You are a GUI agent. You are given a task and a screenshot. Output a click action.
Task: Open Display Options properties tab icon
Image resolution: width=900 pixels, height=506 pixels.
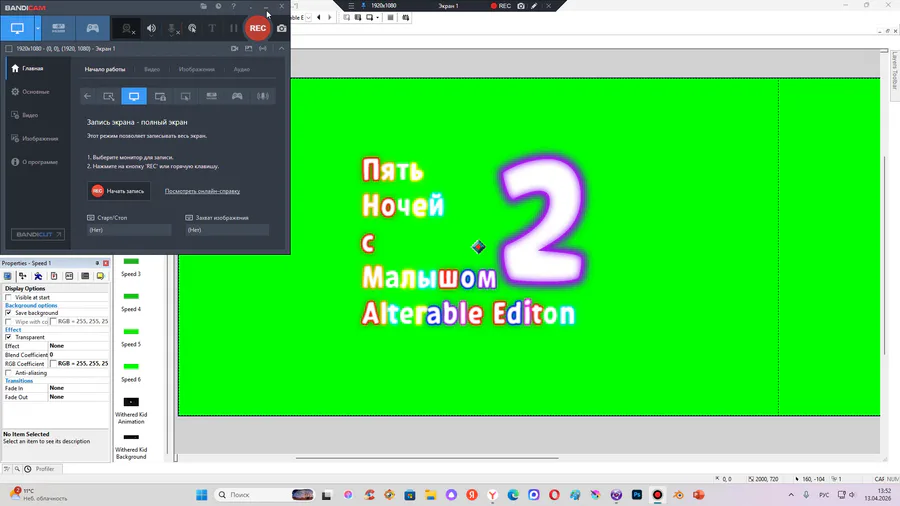(x=7, y=277)
